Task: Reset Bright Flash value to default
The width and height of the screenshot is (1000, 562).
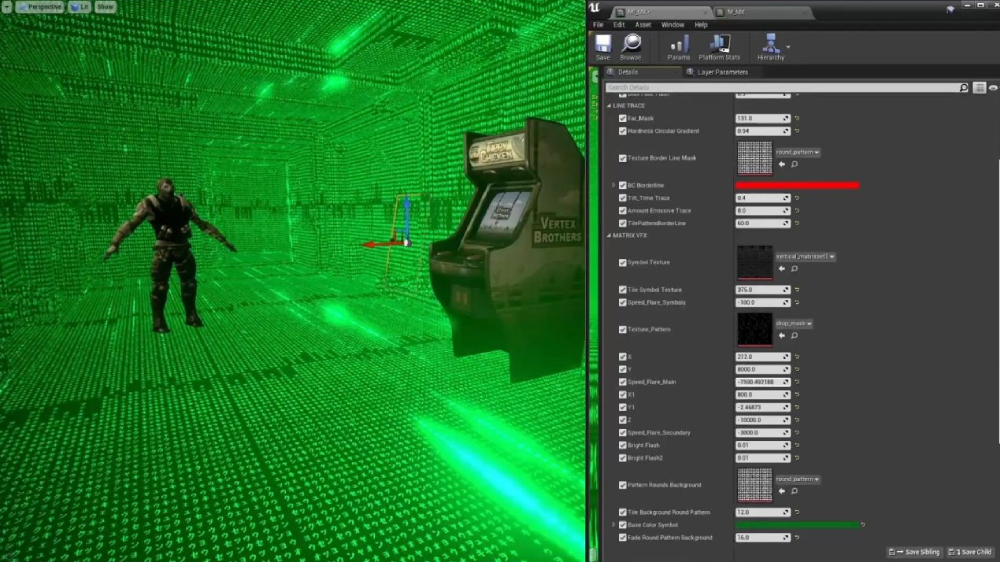Action: pos(797,445)
